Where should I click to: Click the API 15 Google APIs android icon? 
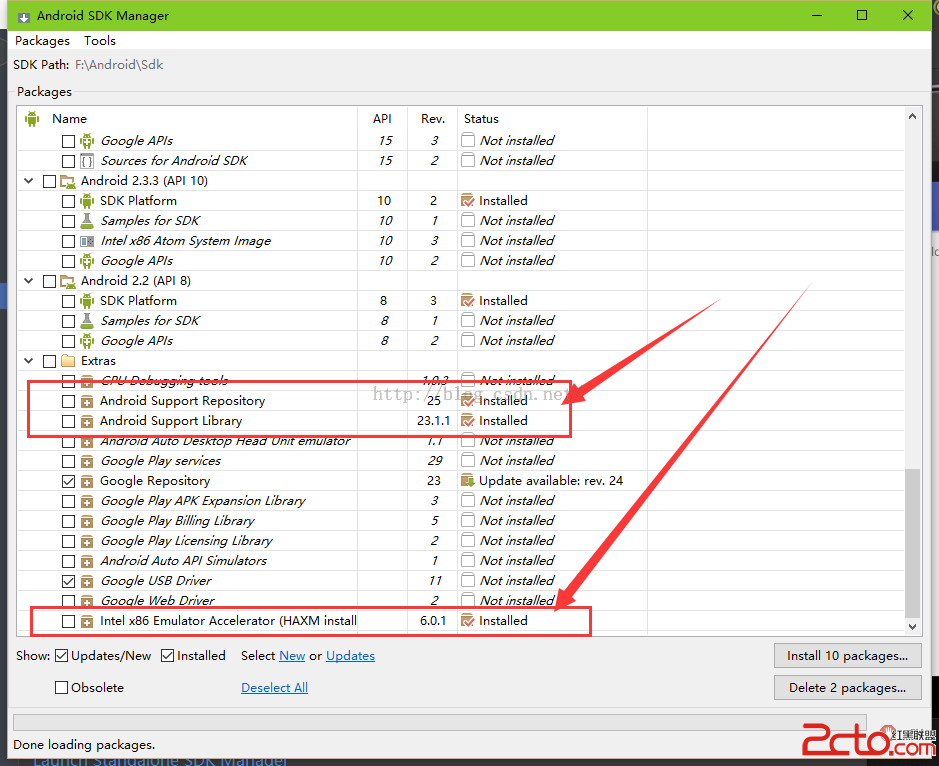coord(87,141)
